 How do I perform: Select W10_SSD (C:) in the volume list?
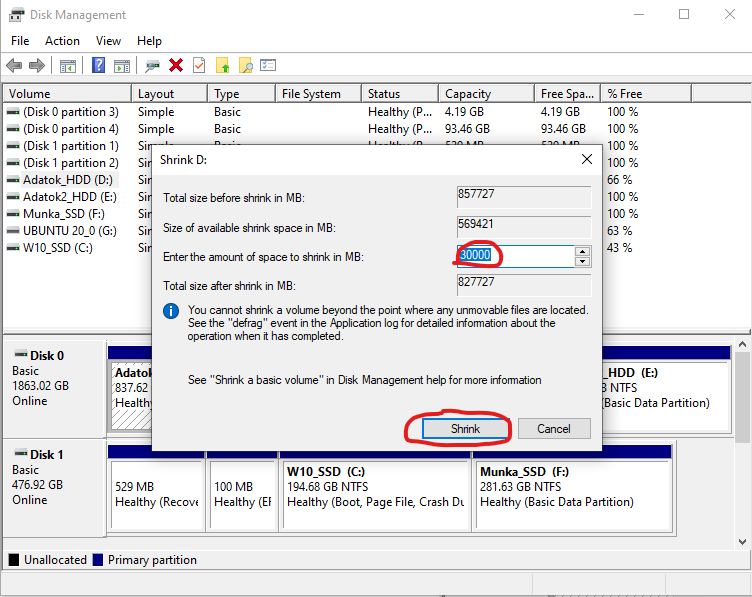pyautogui.click(x=58, y=247)
